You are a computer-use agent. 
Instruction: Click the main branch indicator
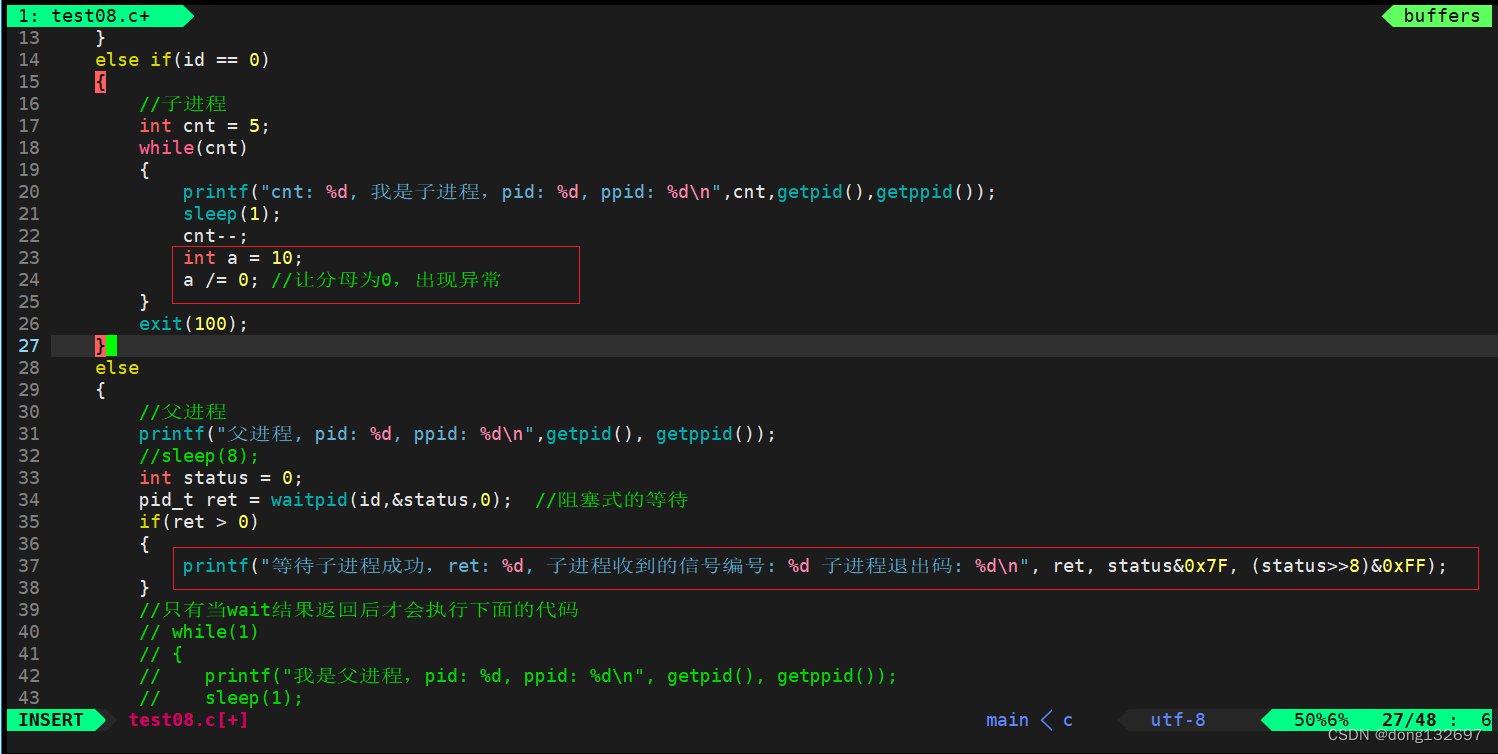[x=1007, y=720]
